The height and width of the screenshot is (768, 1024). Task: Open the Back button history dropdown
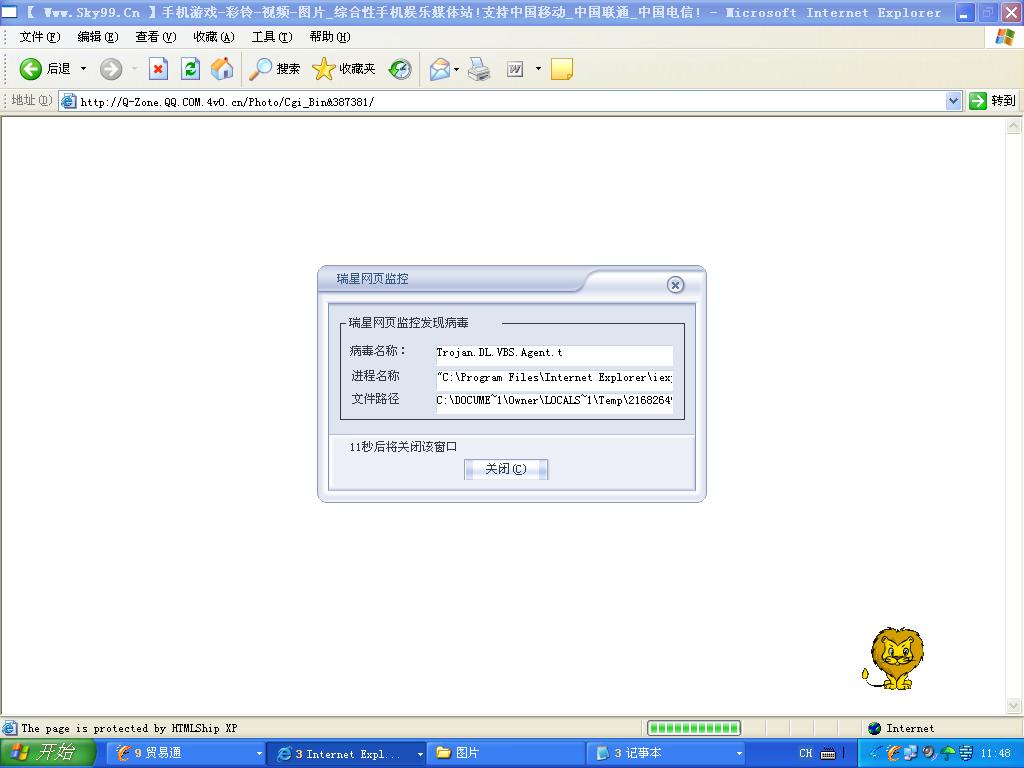(x=83, y=69)
